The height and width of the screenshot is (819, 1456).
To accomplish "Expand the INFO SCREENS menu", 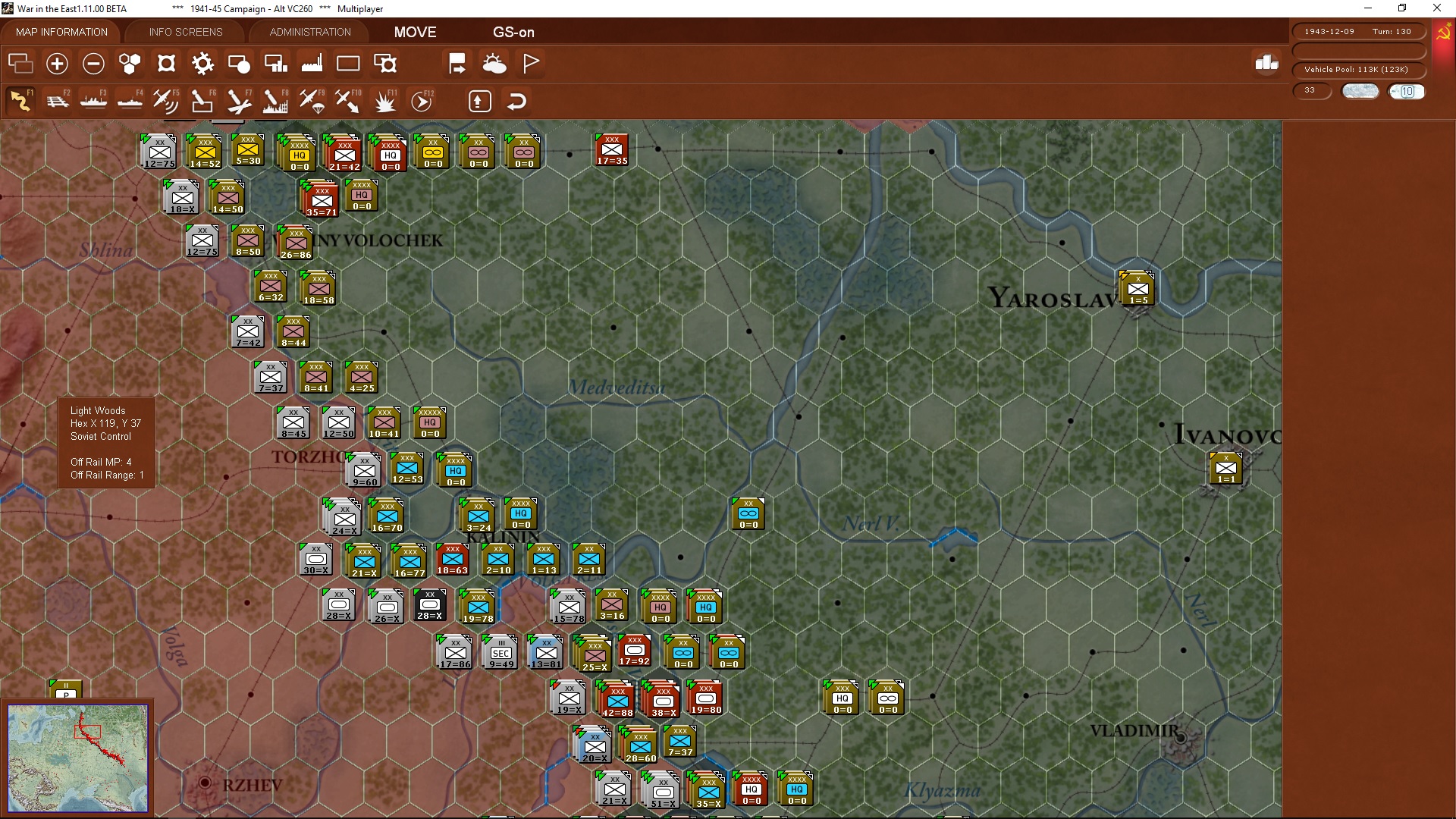I will pyautogui.click(x=185, y=32).
